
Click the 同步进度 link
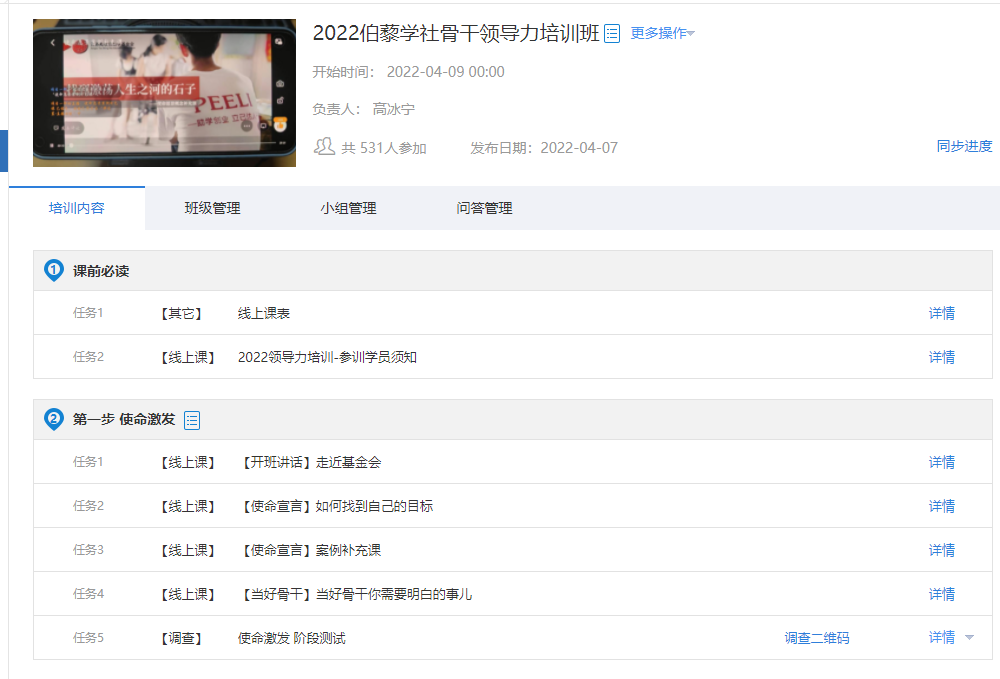click(x=964, y=146)
